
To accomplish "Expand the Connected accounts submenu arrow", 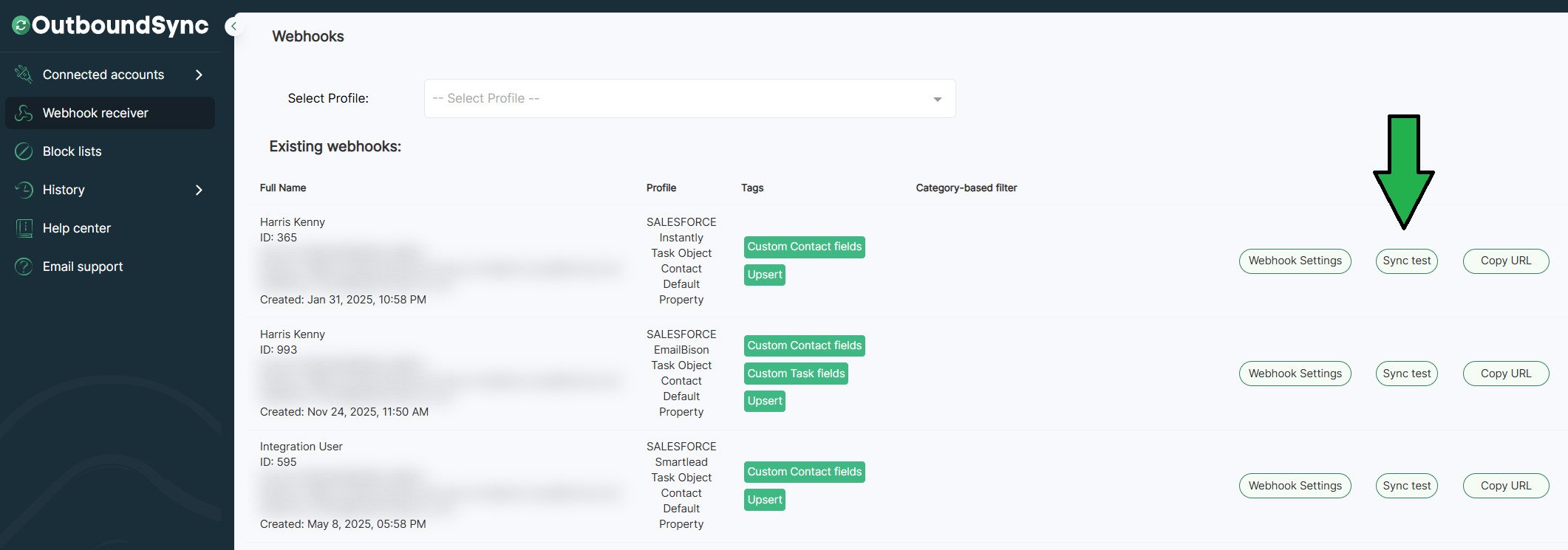I will [x=198, y=75].
